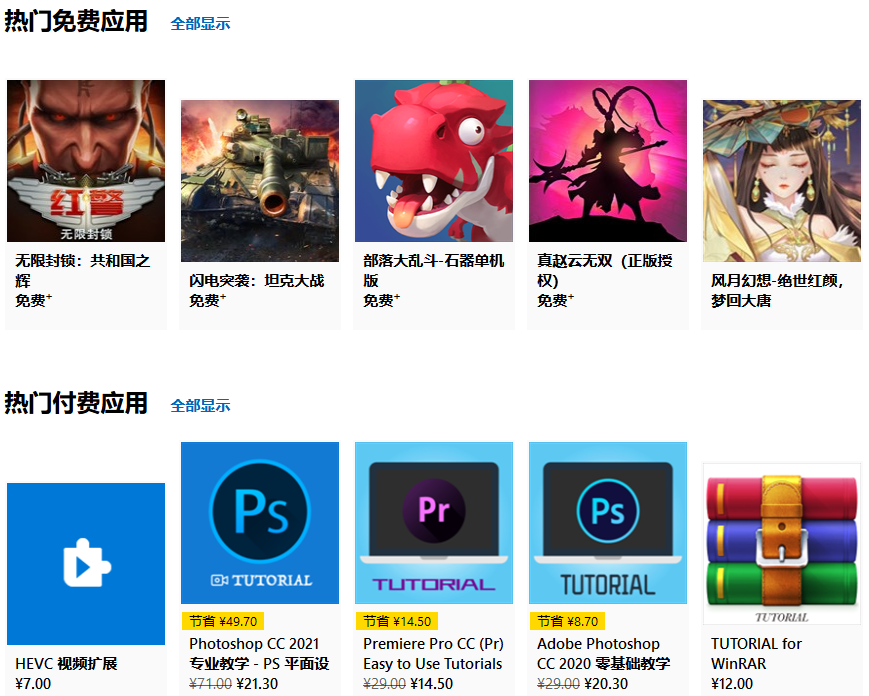
Task: Open the Photoshop CC 2021 tutorial icon
Action: click(x=260, y=523)
